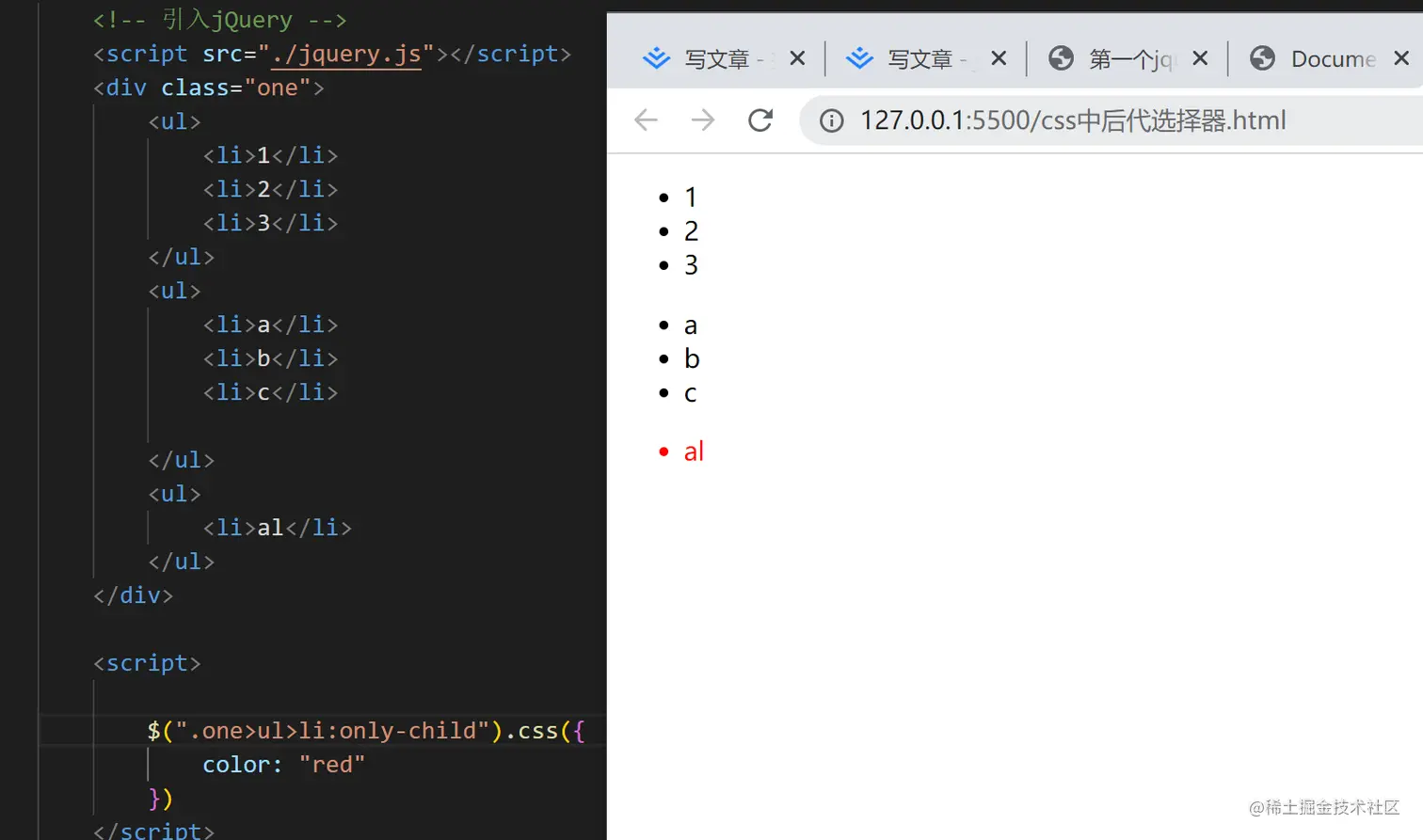Reload the page with the refresh icon
Viewport: 1423px width, 840px height.
tap(759, 119)
